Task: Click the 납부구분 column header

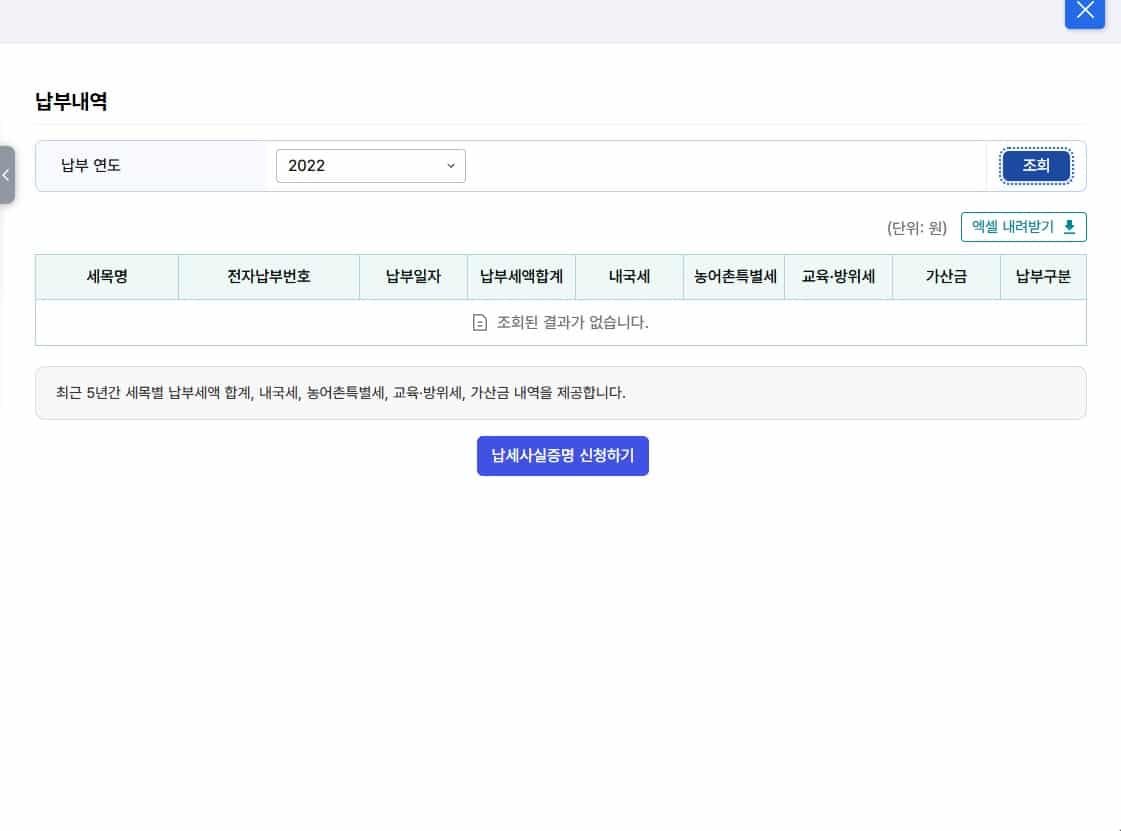Action: pyautogui.click(x=1043, y=277)
